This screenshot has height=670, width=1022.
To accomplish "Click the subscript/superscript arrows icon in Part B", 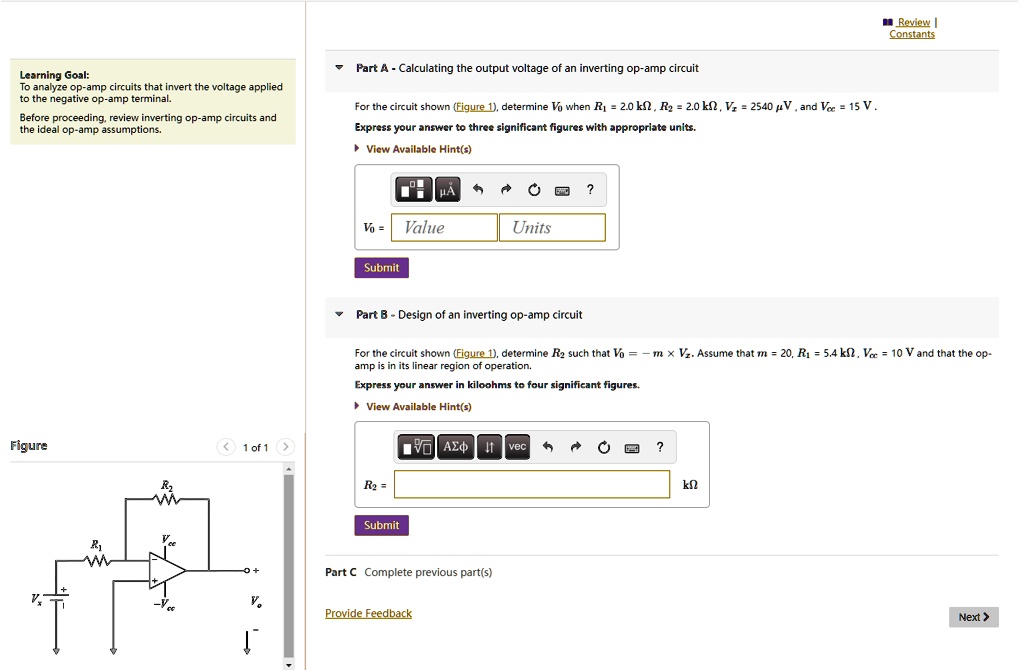I will pyautogui.click(x=488, y=447).
